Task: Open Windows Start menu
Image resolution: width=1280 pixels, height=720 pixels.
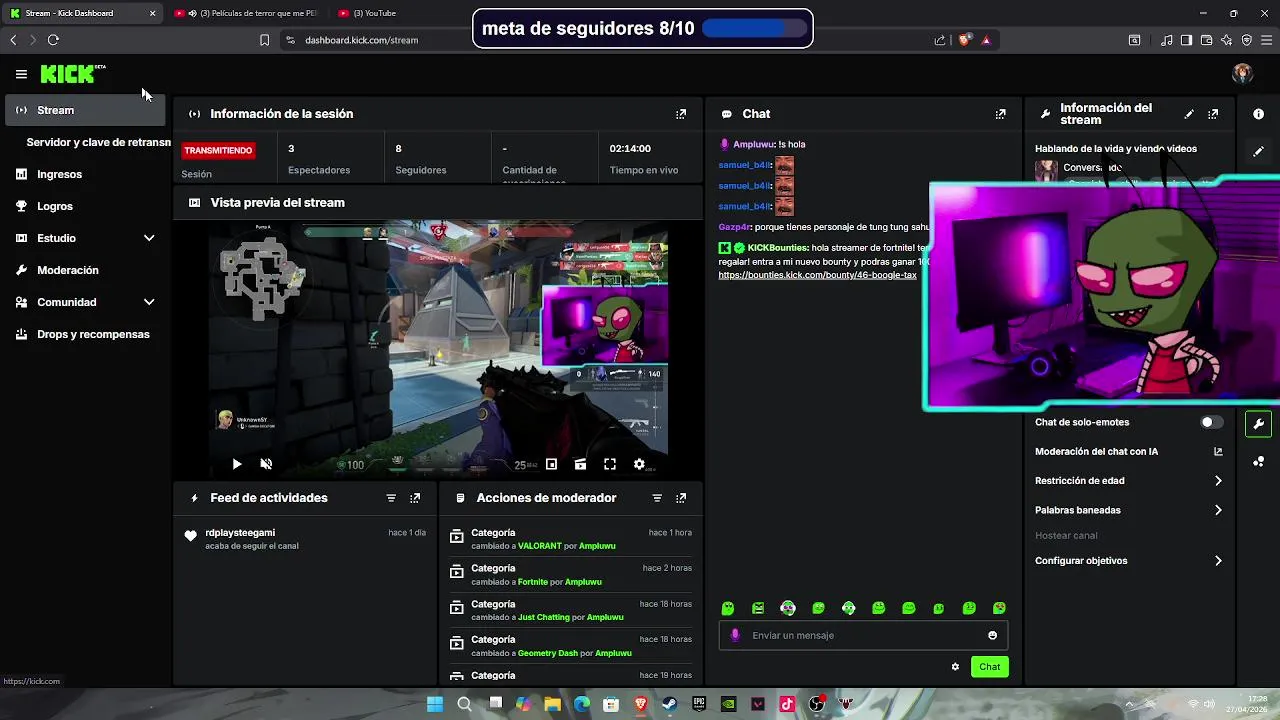Action: (435, 704)
